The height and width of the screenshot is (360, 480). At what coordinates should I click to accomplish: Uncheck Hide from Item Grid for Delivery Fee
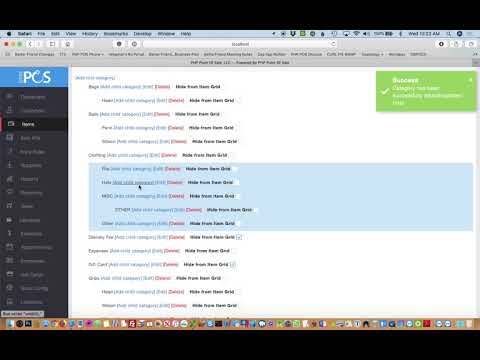tap(239, 237)
